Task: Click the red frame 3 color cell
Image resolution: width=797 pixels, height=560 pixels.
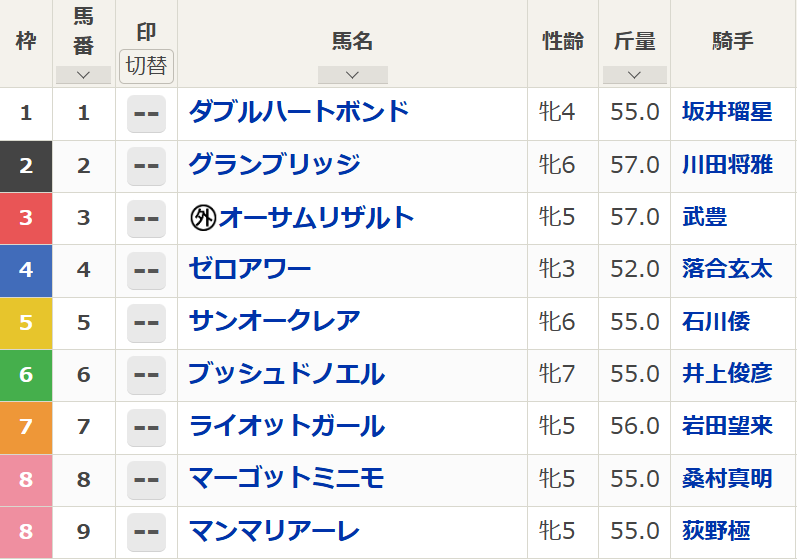Action: (26, 219)
